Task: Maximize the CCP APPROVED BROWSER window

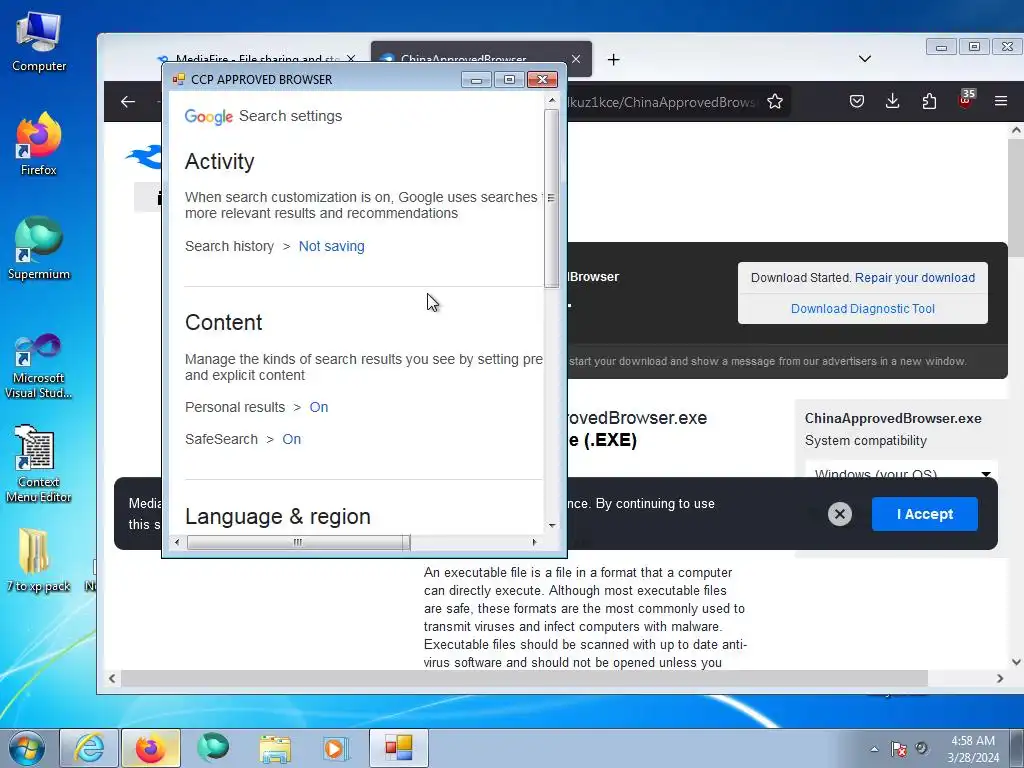Action: pyautogui.click(x=509, y=80)
